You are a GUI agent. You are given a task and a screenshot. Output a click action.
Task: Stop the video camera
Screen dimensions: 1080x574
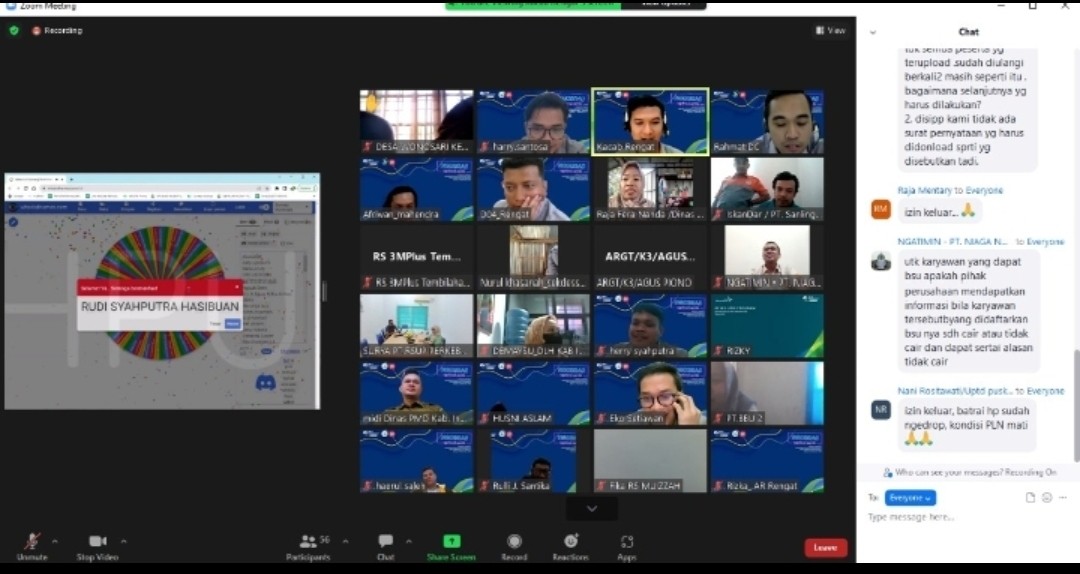97,546
